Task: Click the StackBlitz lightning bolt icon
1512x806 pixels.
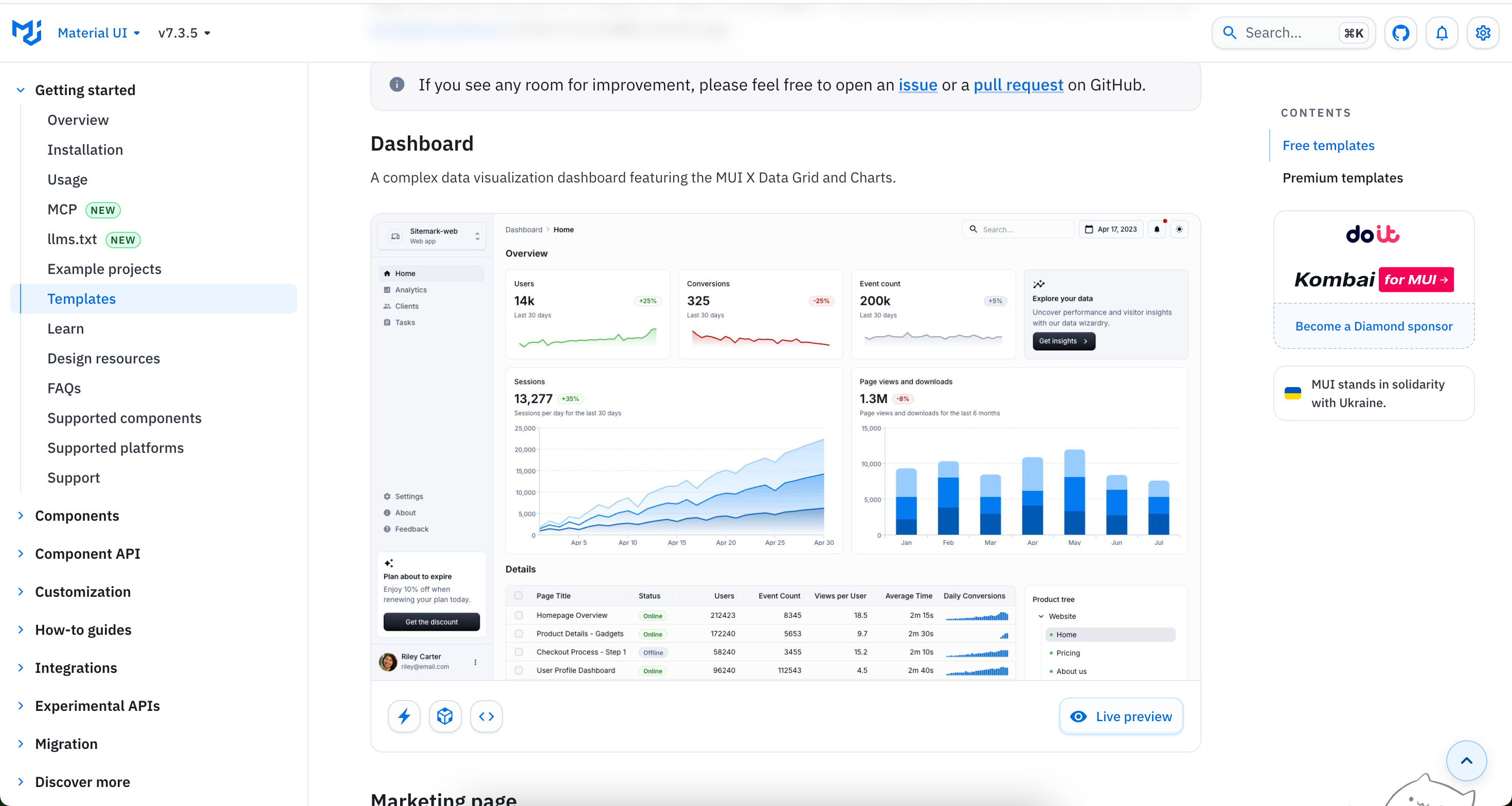Action: 404,716
